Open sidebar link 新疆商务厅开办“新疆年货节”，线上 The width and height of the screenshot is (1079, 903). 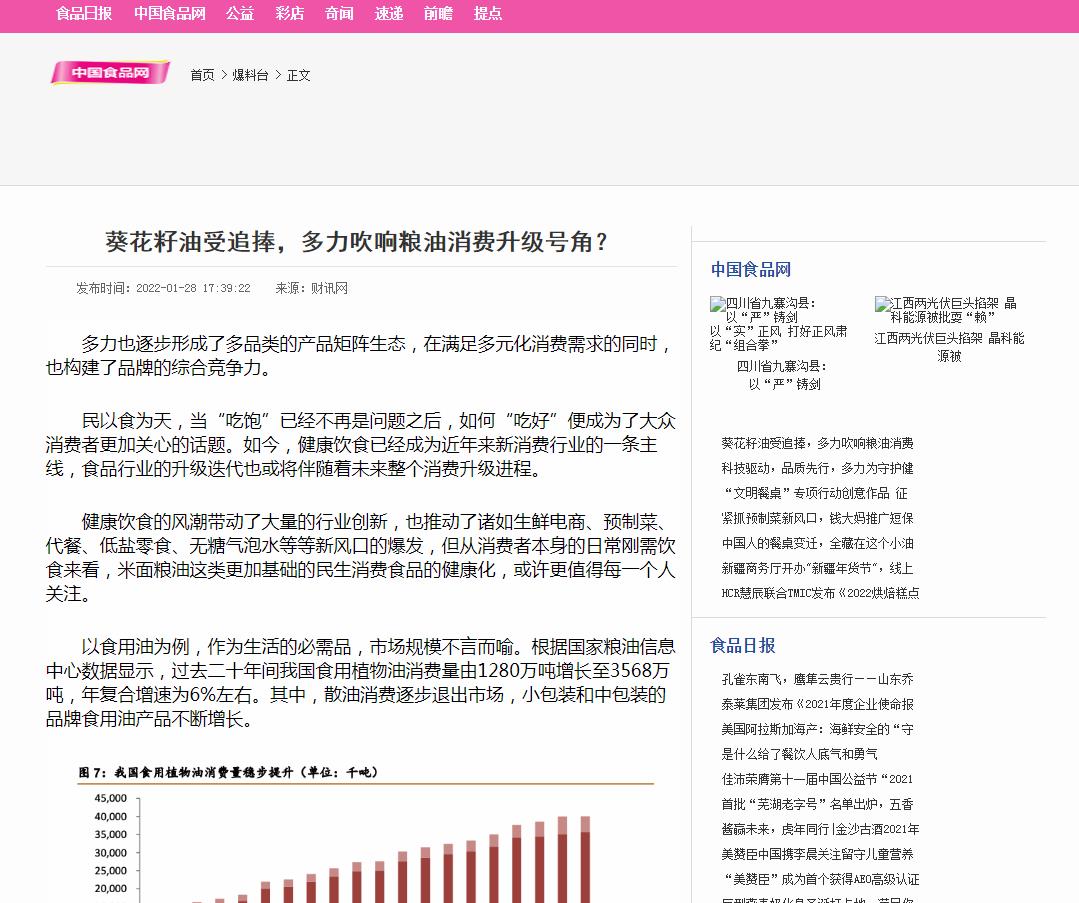(x=817, y=568)
